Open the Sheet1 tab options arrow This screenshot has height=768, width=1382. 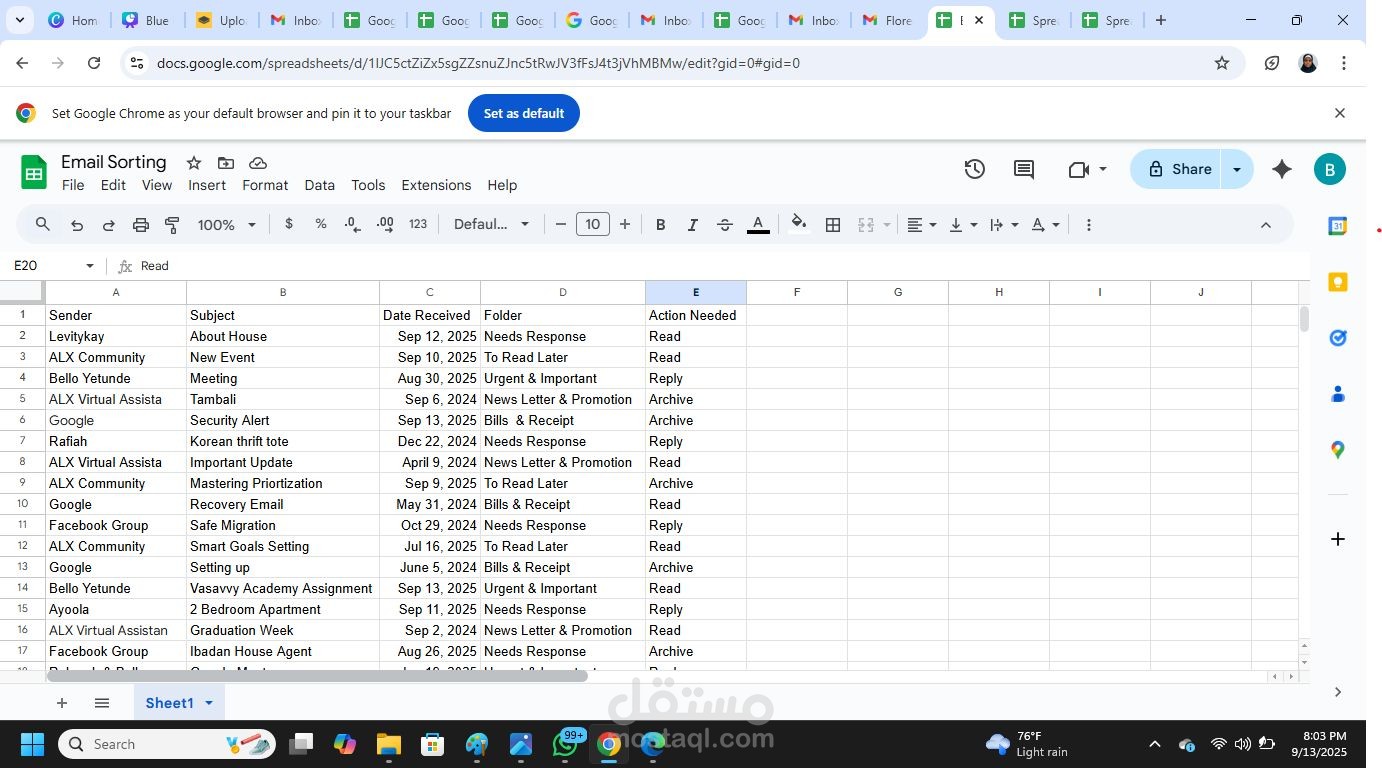209,703
